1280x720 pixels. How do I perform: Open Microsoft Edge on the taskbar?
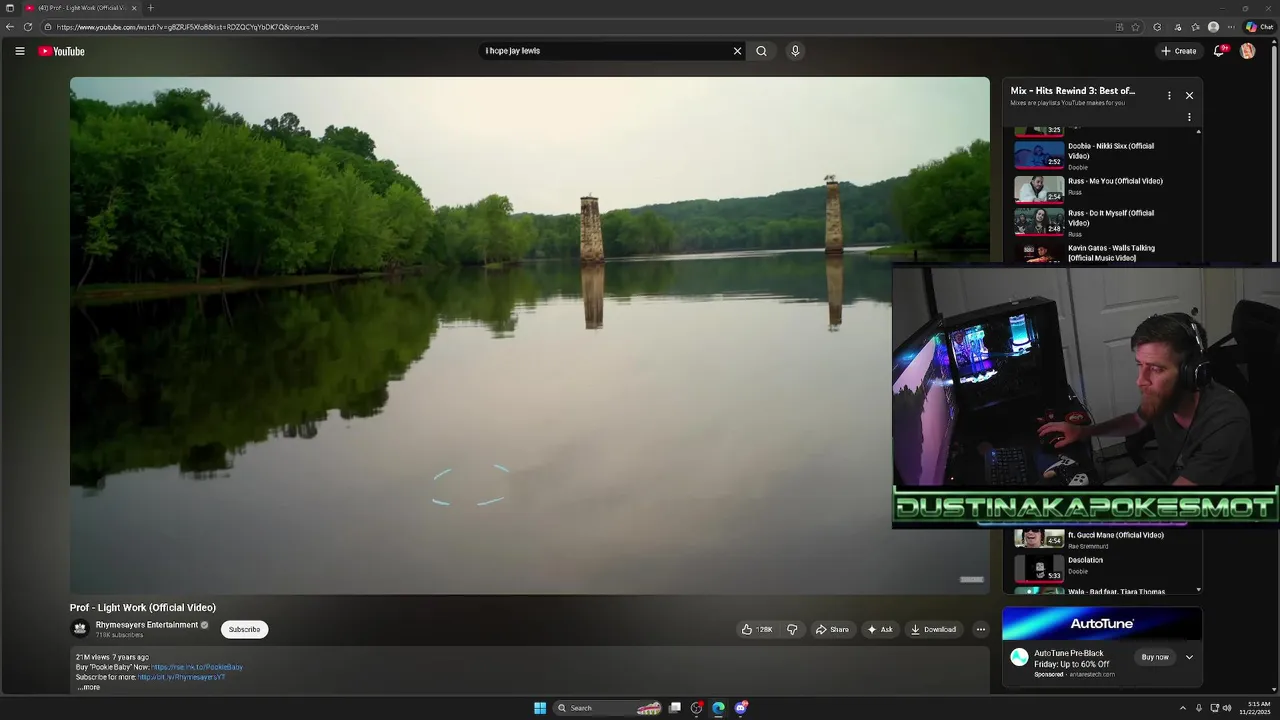[x=718, y=708]
